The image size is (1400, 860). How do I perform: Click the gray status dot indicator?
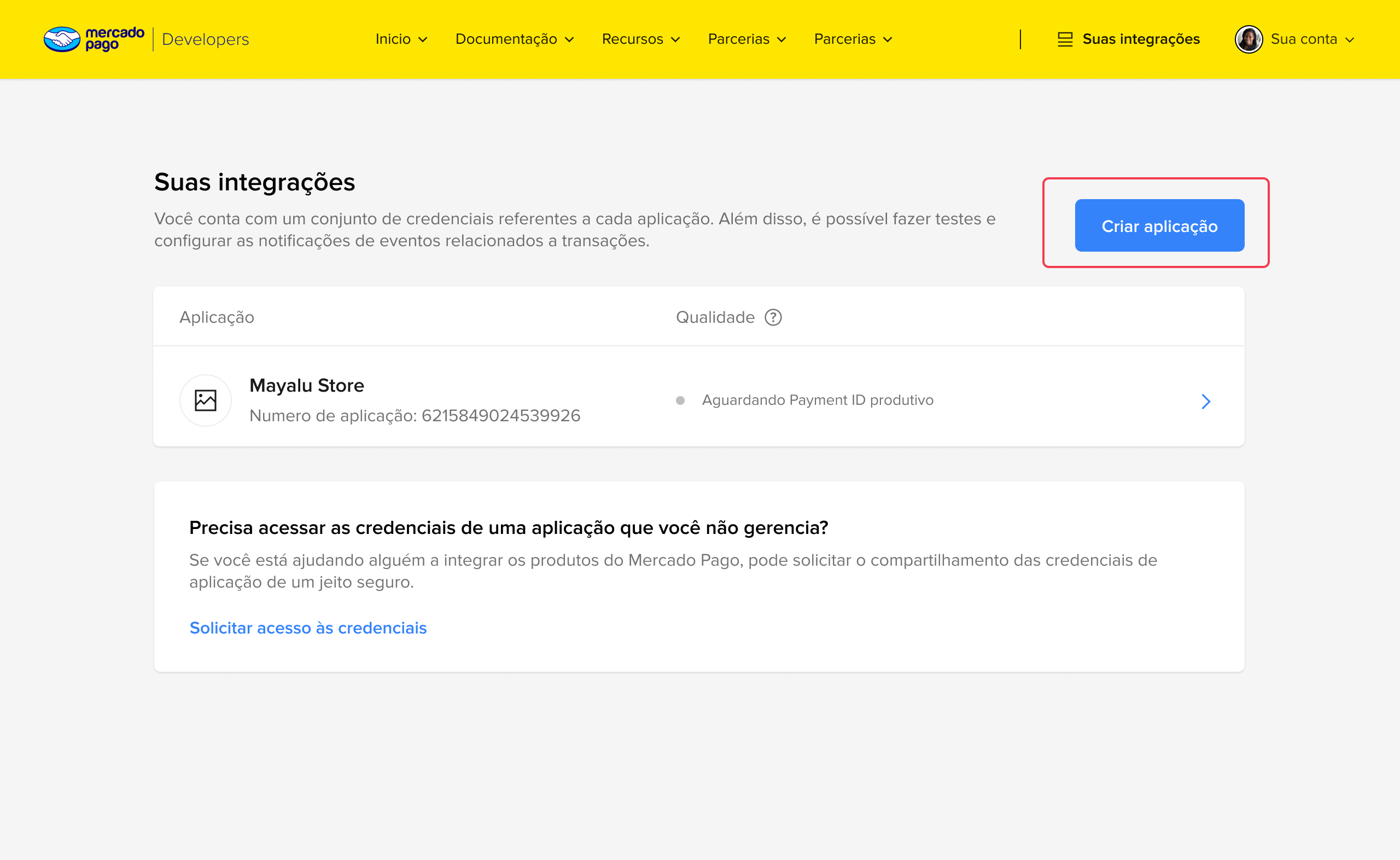coord(680,400)
